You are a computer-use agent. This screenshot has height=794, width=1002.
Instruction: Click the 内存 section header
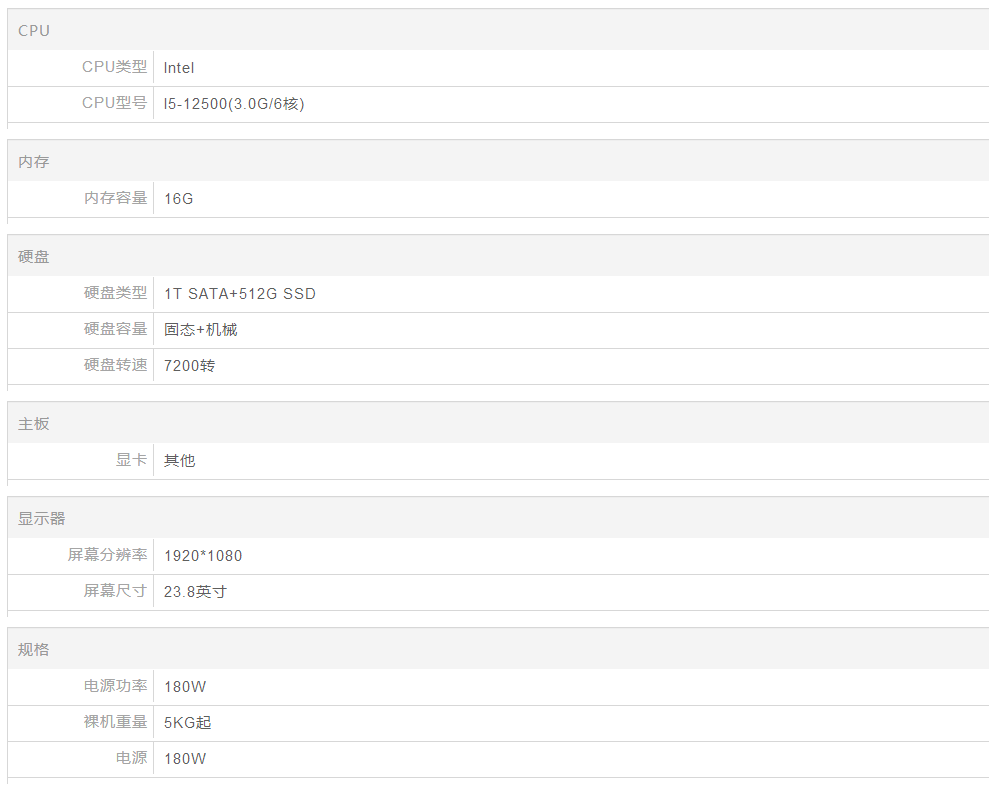tap(34, 162)
